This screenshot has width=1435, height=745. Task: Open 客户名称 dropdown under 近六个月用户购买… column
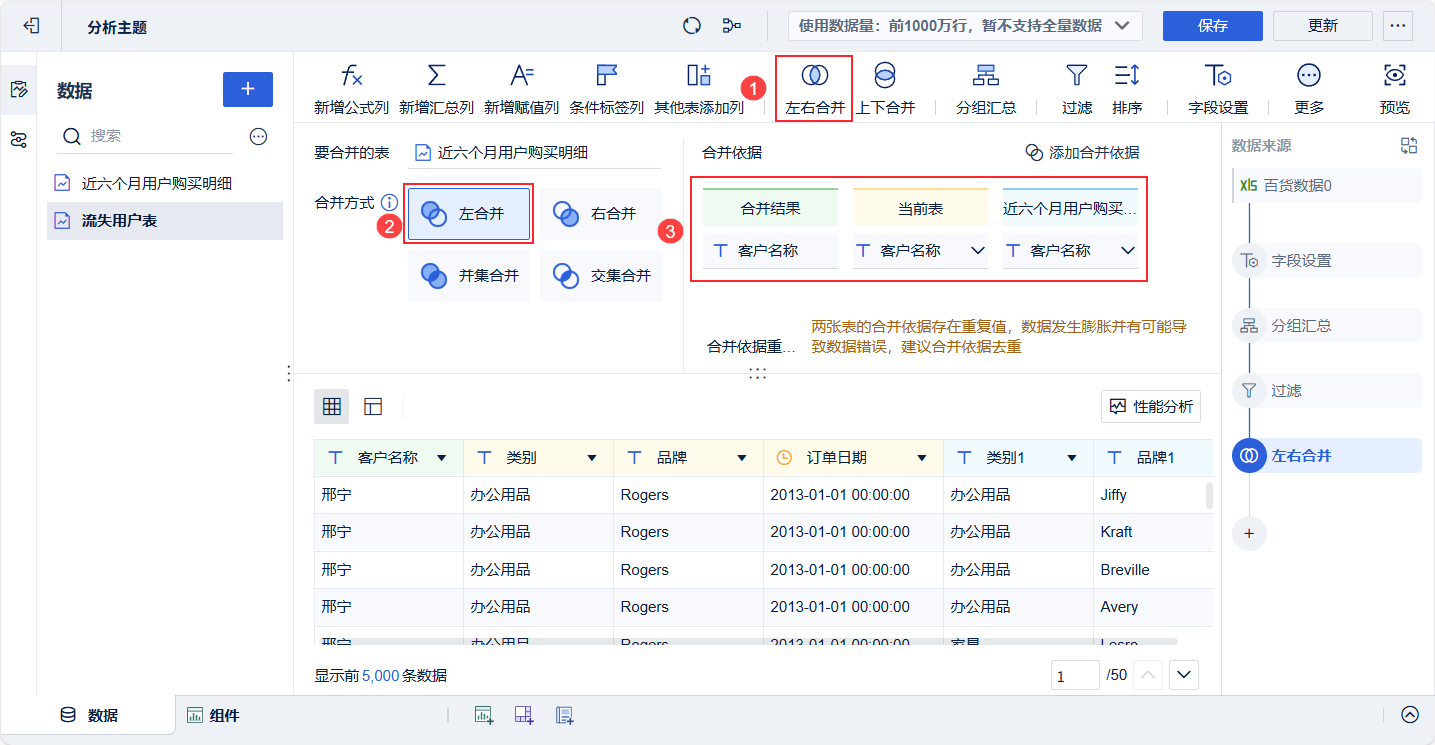tap(1070, 251)
